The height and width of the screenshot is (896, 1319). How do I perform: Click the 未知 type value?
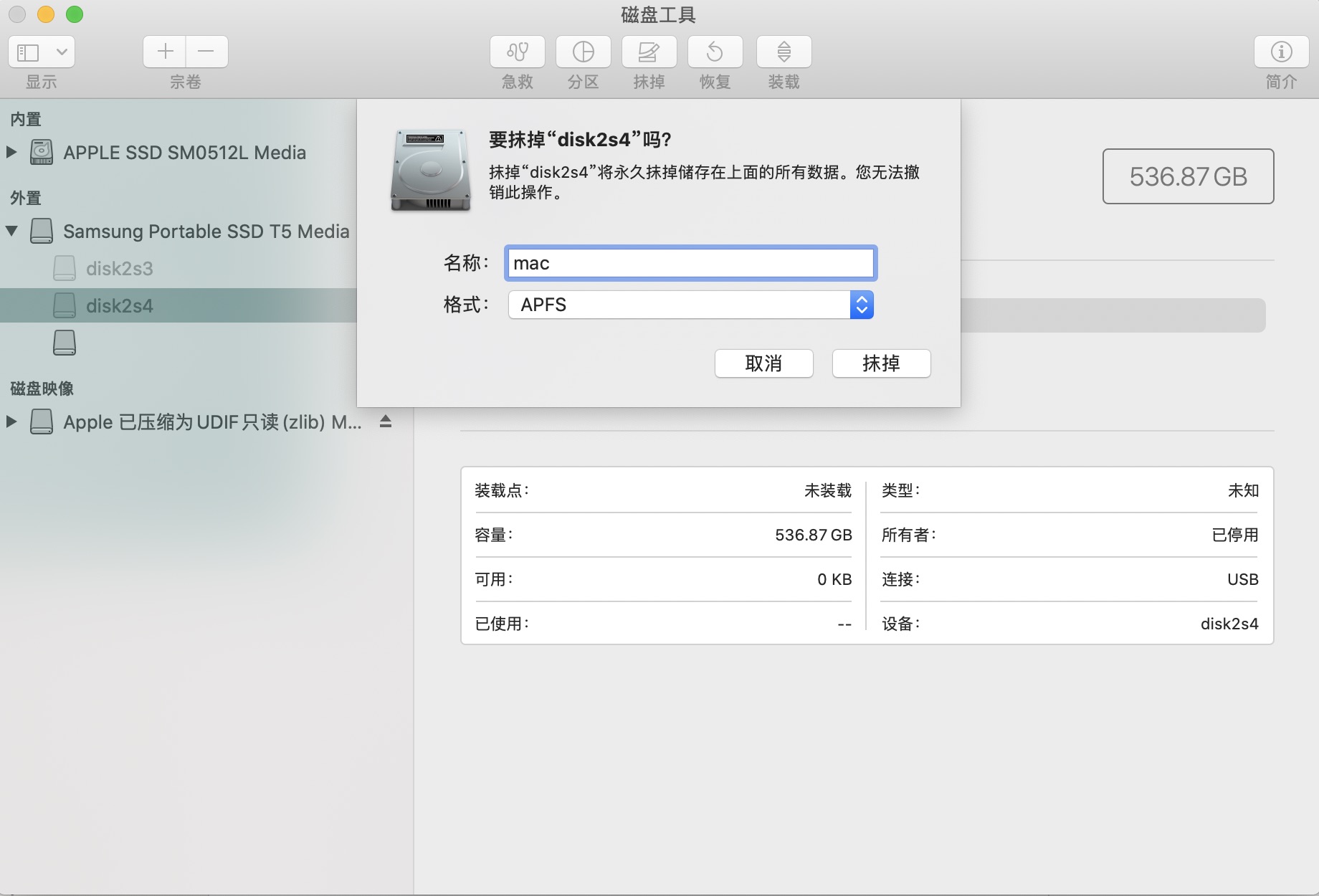tap(1244, 490)
